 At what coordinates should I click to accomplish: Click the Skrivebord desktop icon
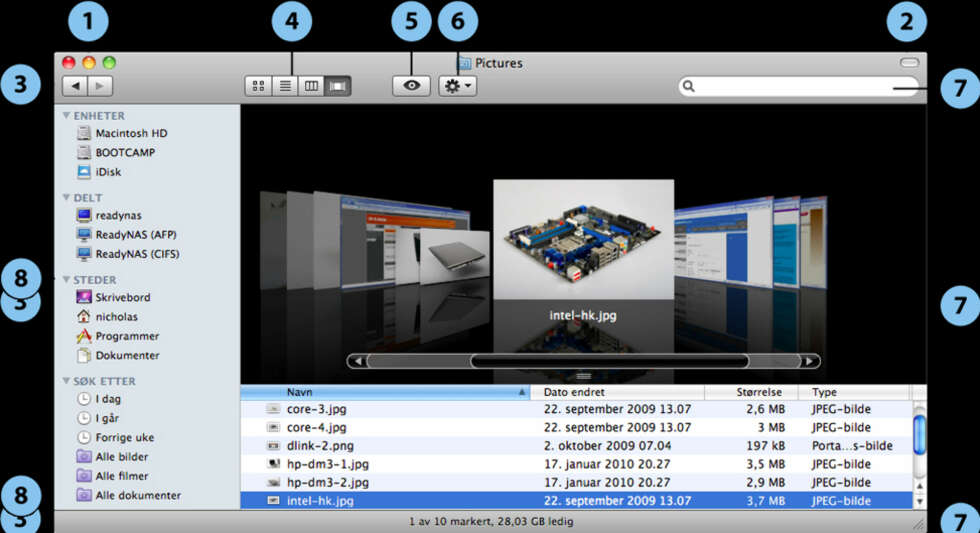click(84, 297)
